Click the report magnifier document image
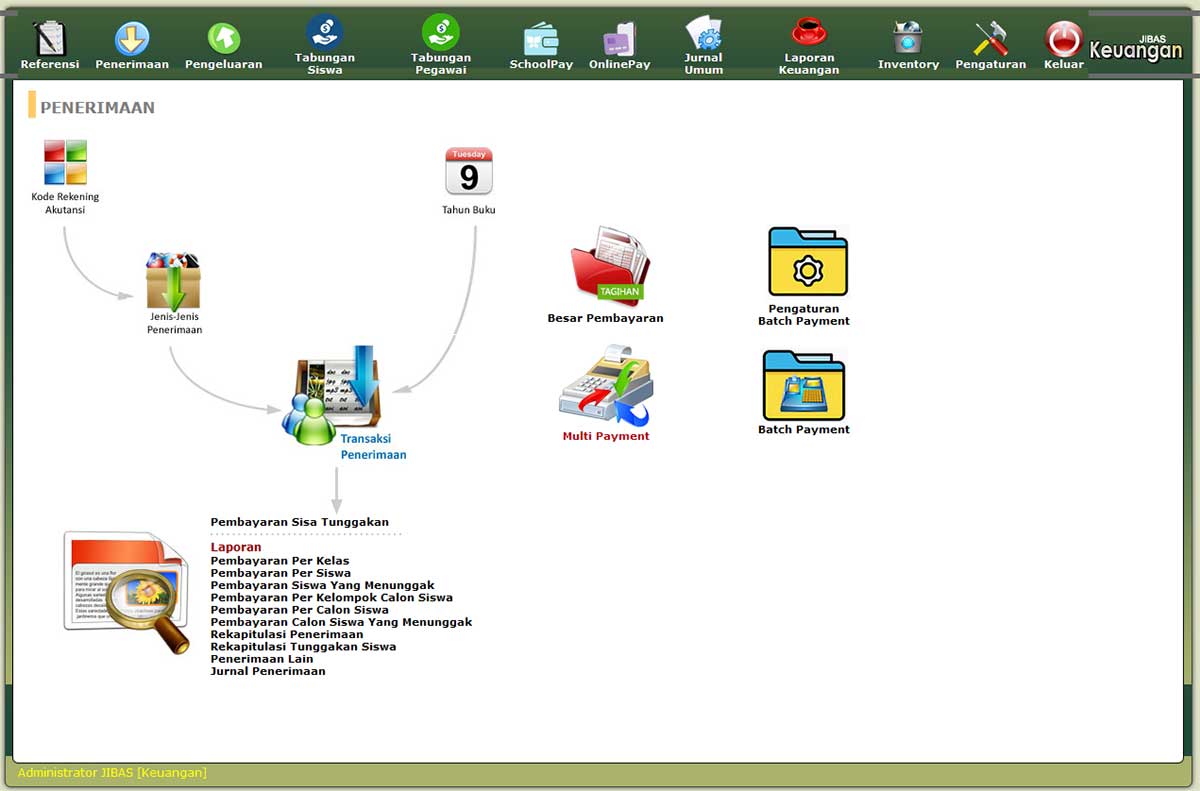The width and height of the screenshot is (1200, 791). pyautogui.click(x=127, y=592)
